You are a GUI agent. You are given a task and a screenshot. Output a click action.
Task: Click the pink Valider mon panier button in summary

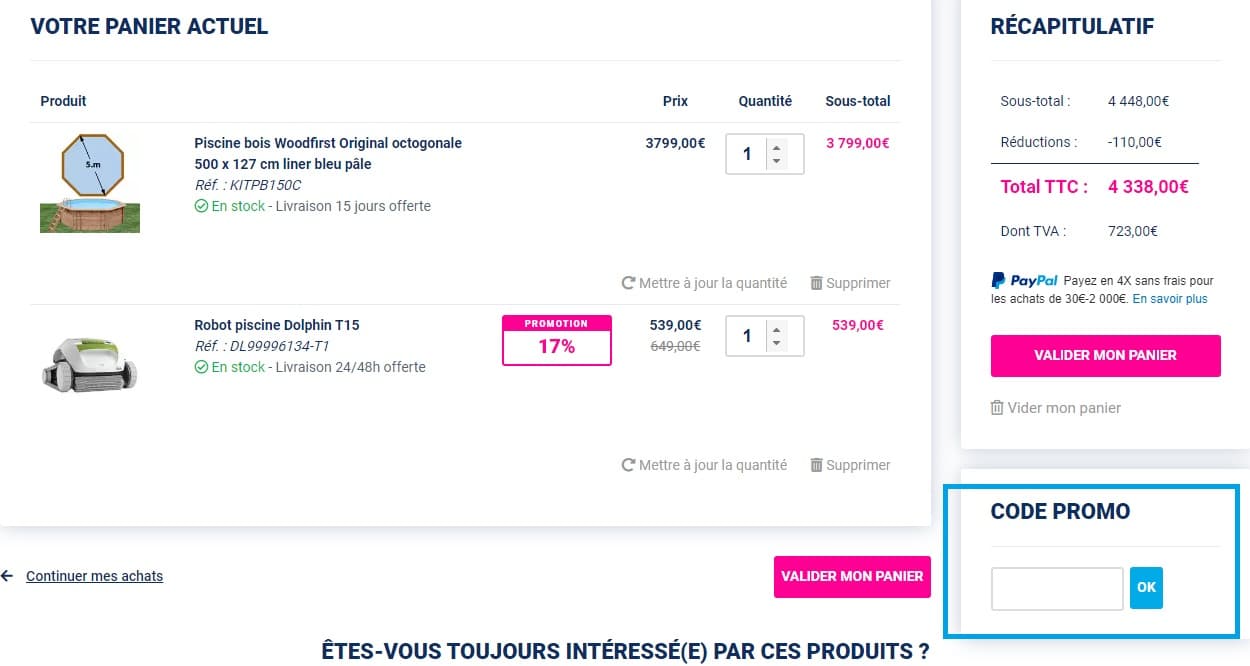pos(1105,356)
